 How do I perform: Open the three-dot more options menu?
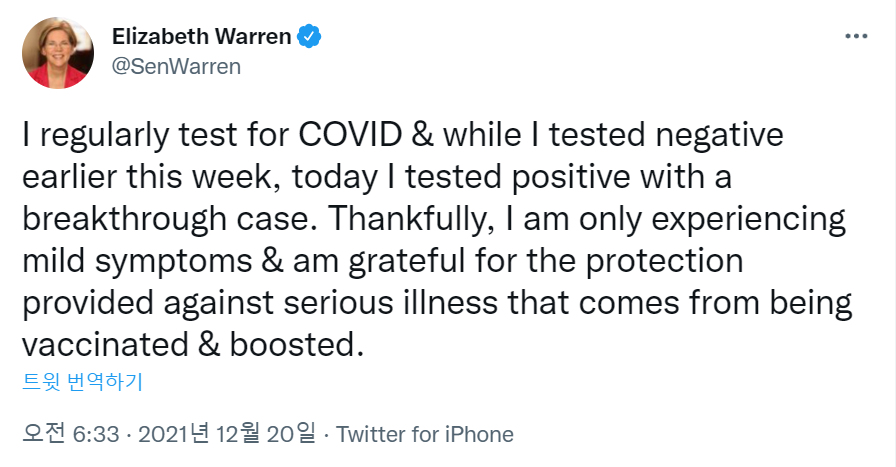[x=856, y=37]
